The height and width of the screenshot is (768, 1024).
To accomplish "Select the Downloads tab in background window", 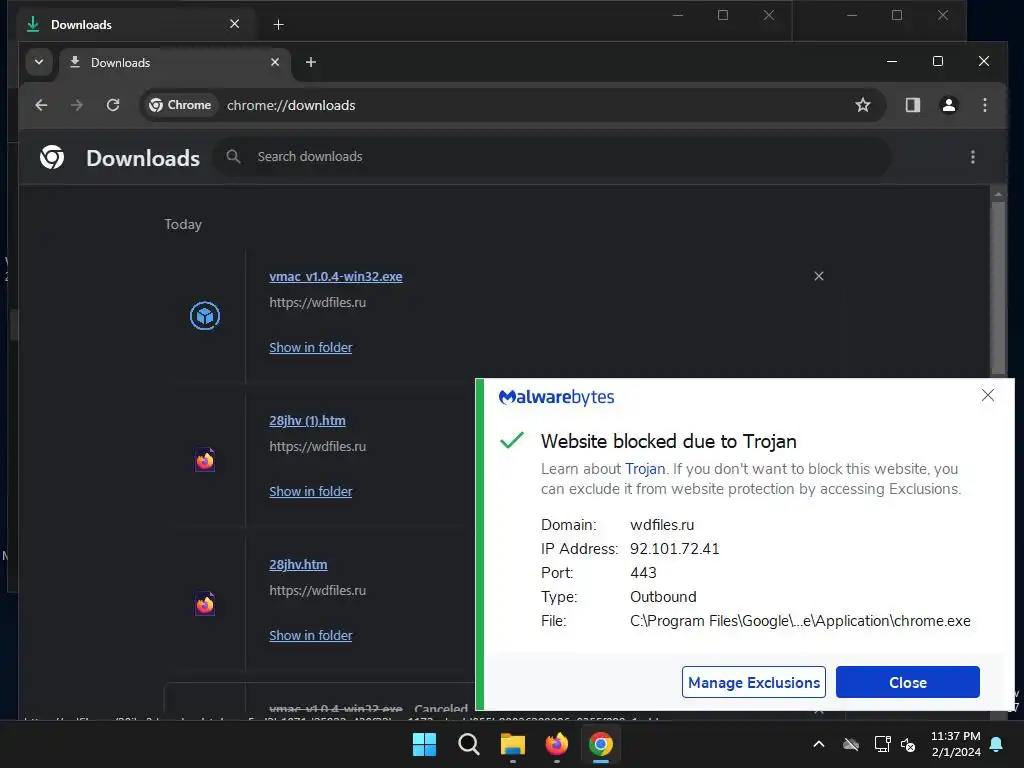I will pos(131,25).
